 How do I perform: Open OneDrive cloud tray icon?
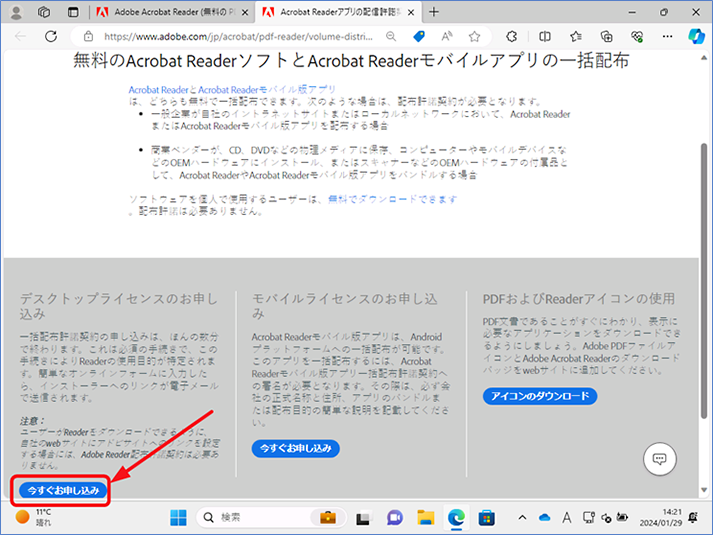point(544,518)
